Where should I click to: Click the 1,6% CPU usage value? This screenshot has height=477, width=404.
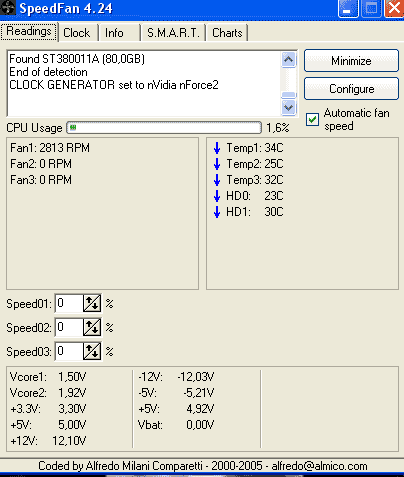point(277,128)
